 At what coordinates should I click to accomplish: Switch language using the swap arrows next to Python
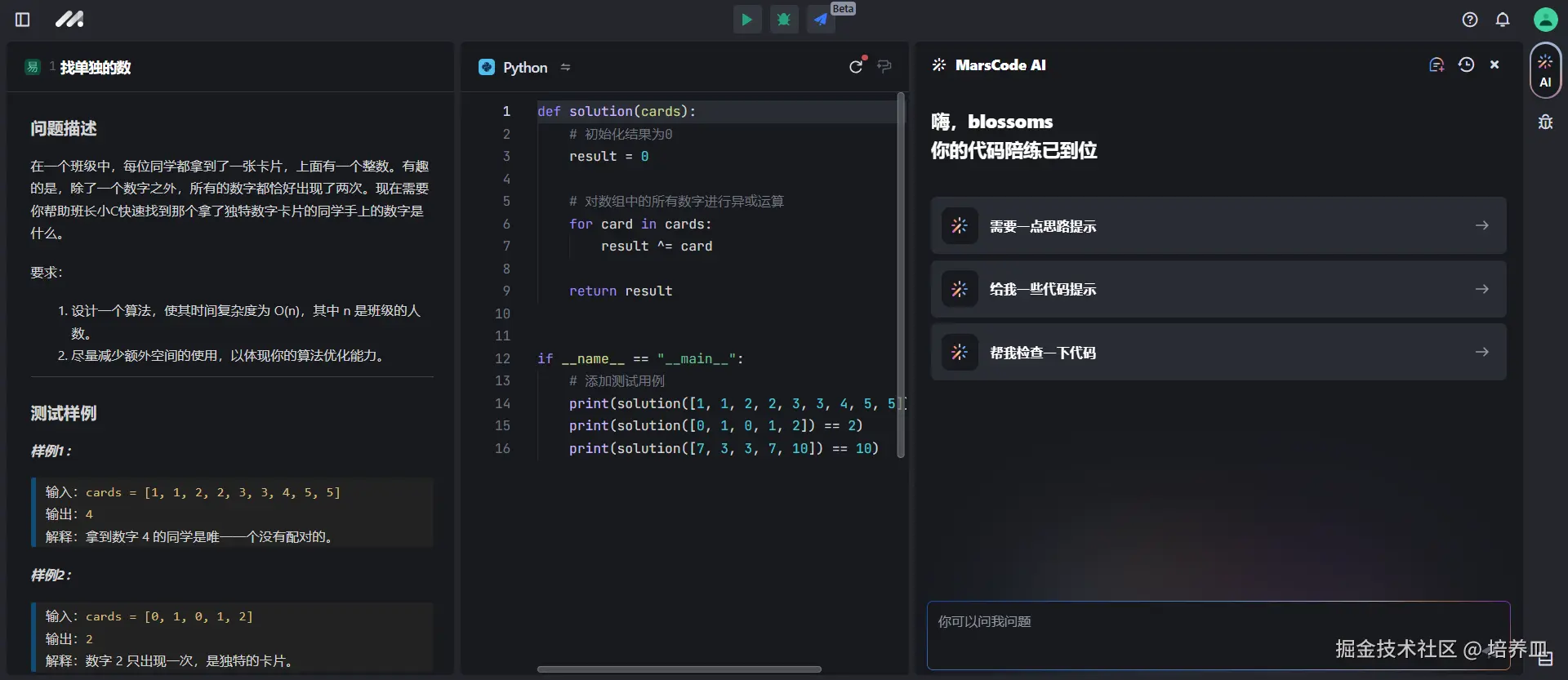(565, 67)
